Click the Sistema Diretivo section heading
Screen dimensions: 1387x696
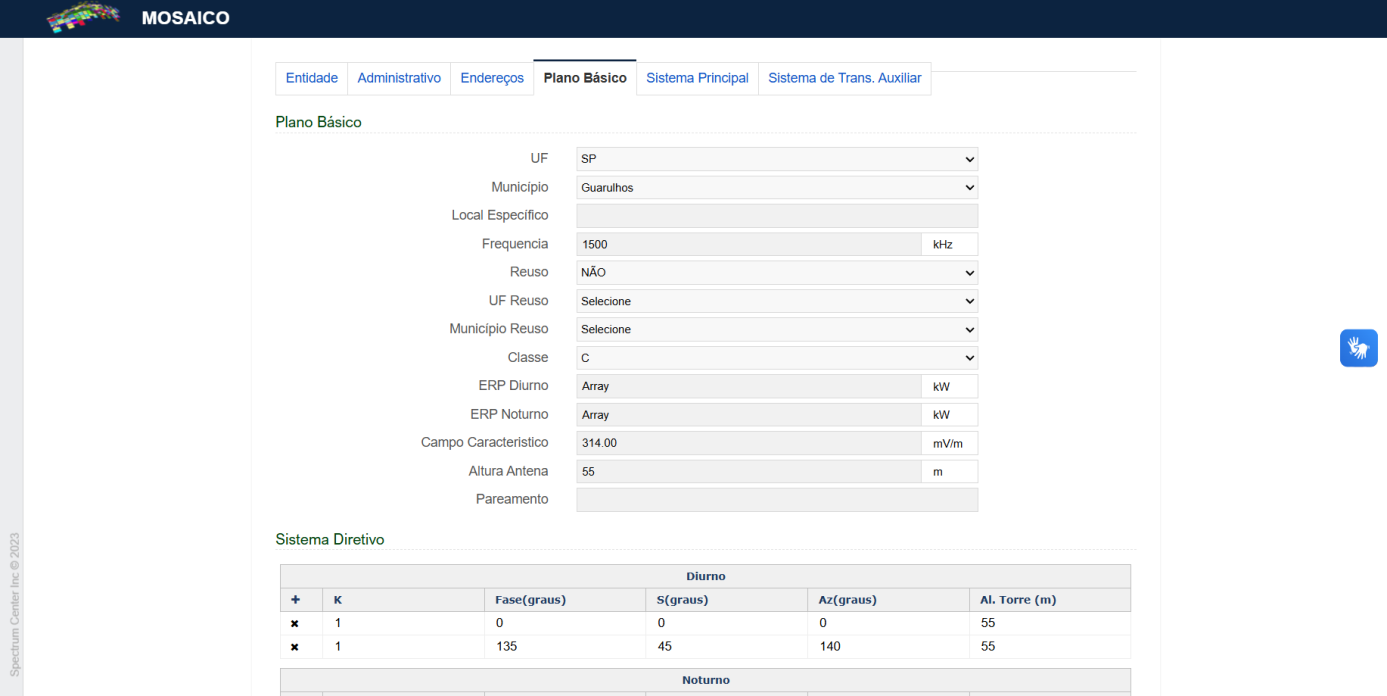tap(330, 539)
